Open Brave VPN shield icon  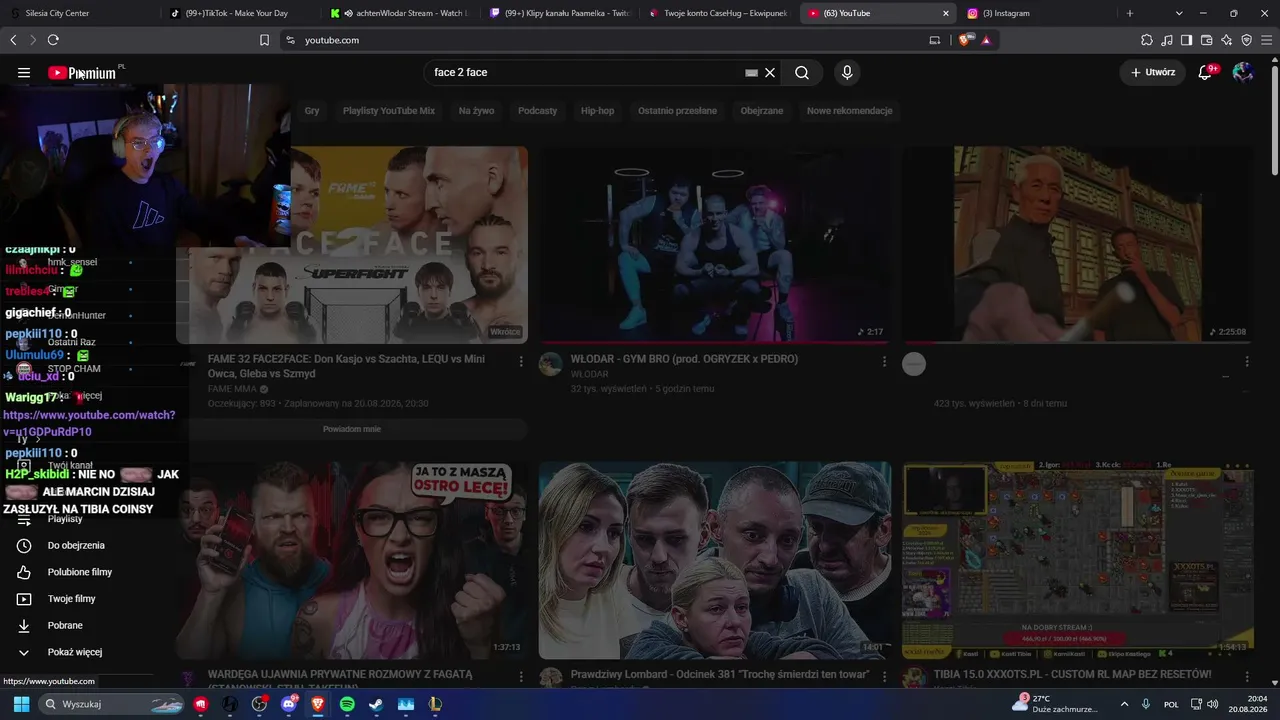(1246, 40)
